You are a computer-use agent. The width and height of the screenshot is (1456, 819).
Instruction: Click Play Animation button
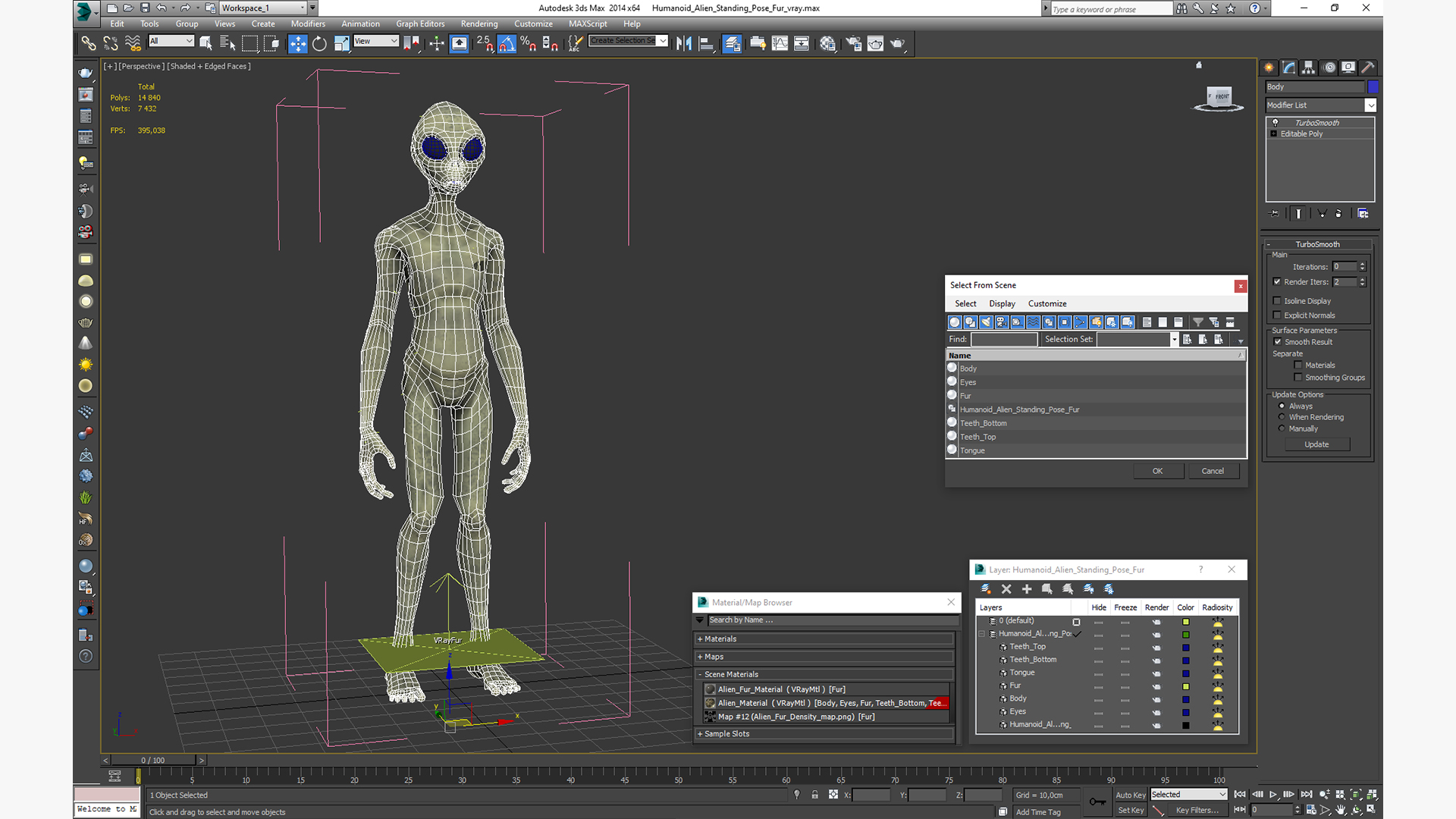click(x=1273, y=795)
